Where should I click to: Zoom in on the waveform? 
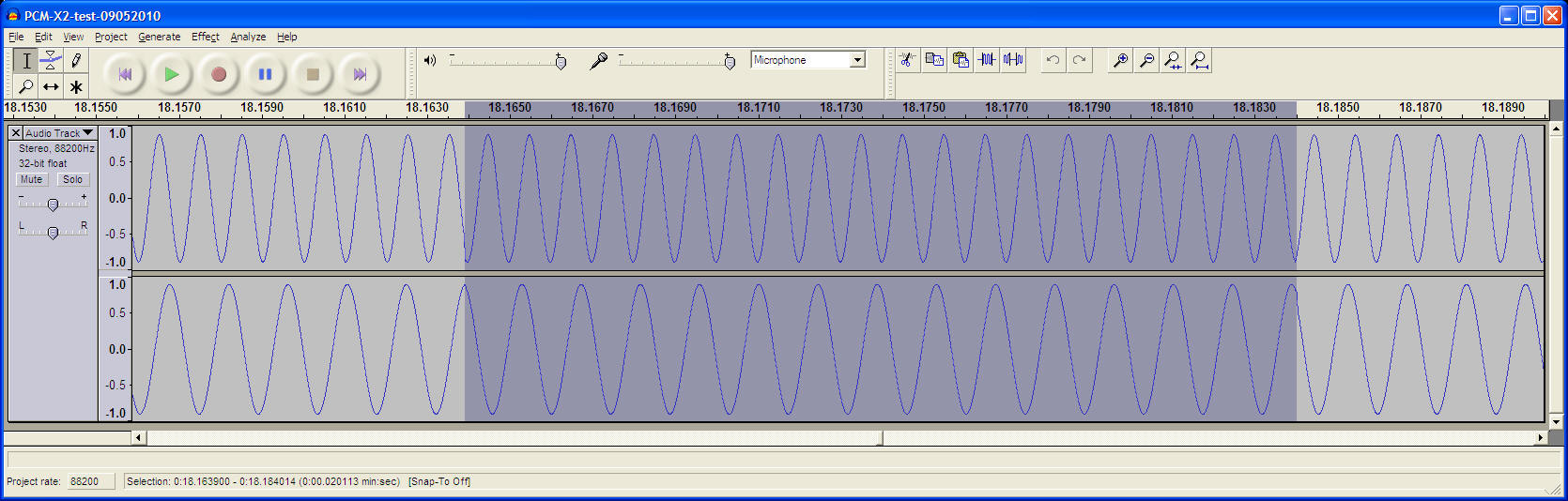(x=1120, y=60)
